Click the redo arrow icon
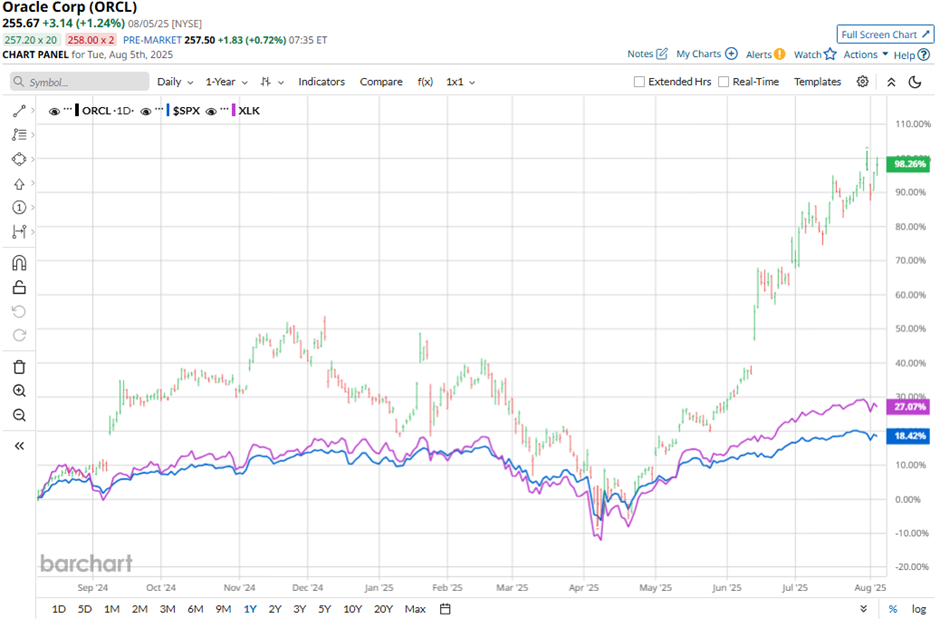This screenshot has width=940, height=619. [19, 336]
